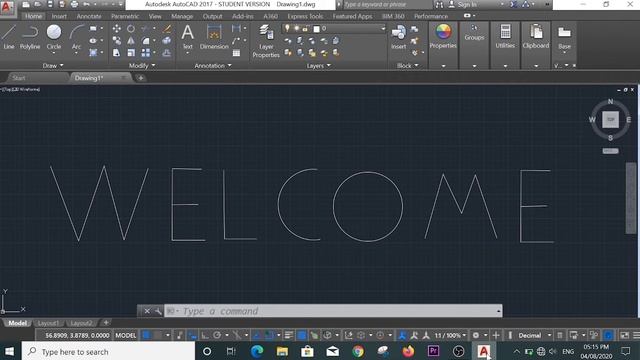Viewport: 640px width, 360px height.
Task: Open the annotation scale 1:1 dropdown
Action: 450,336
